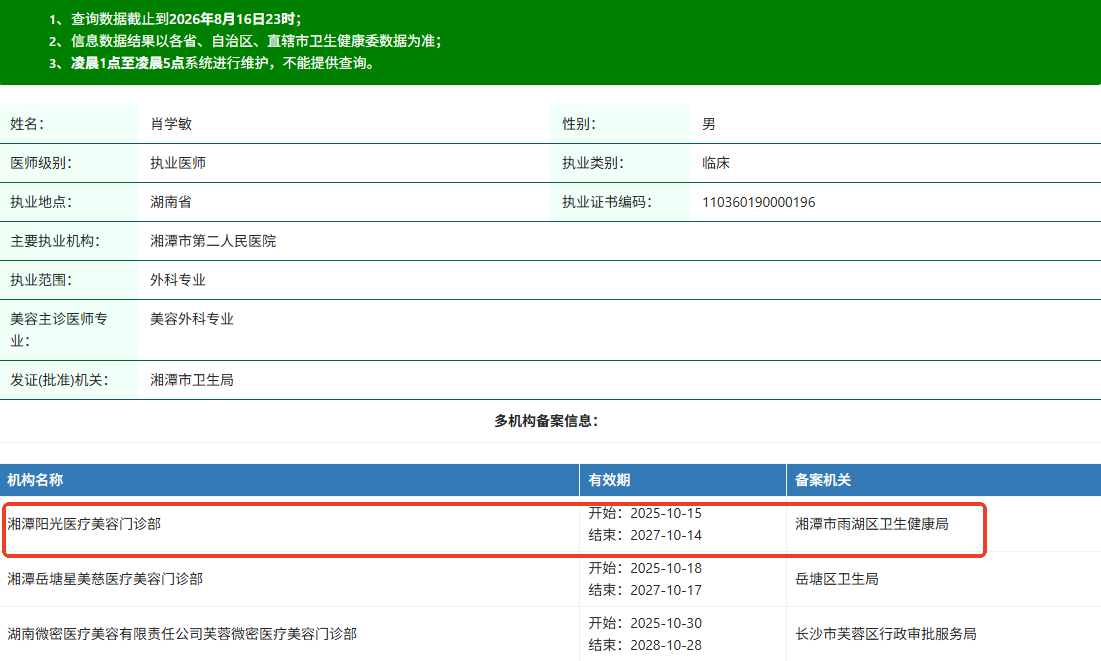Select end date 2027-10-14

pyautogui.click(x=666, y=535)
